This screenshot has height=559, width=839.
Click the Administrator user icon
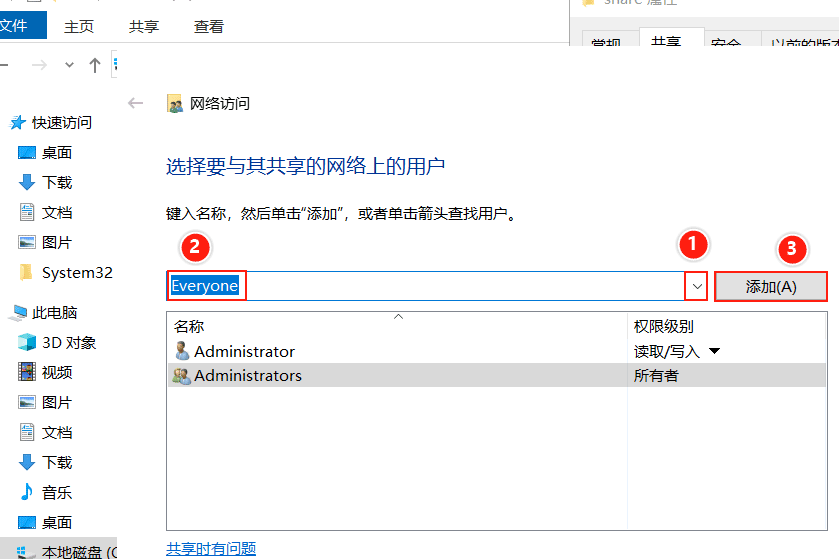(x=182, y=351)
